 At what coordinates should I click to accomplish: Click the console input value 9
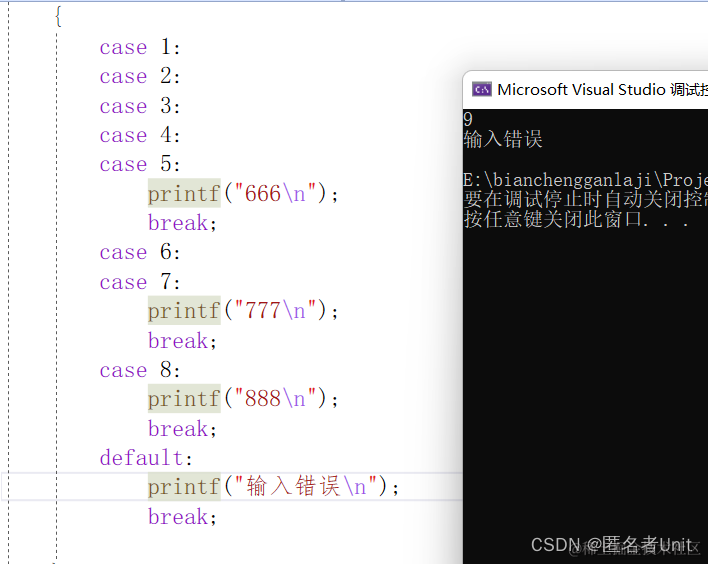[x=468, y=119]
